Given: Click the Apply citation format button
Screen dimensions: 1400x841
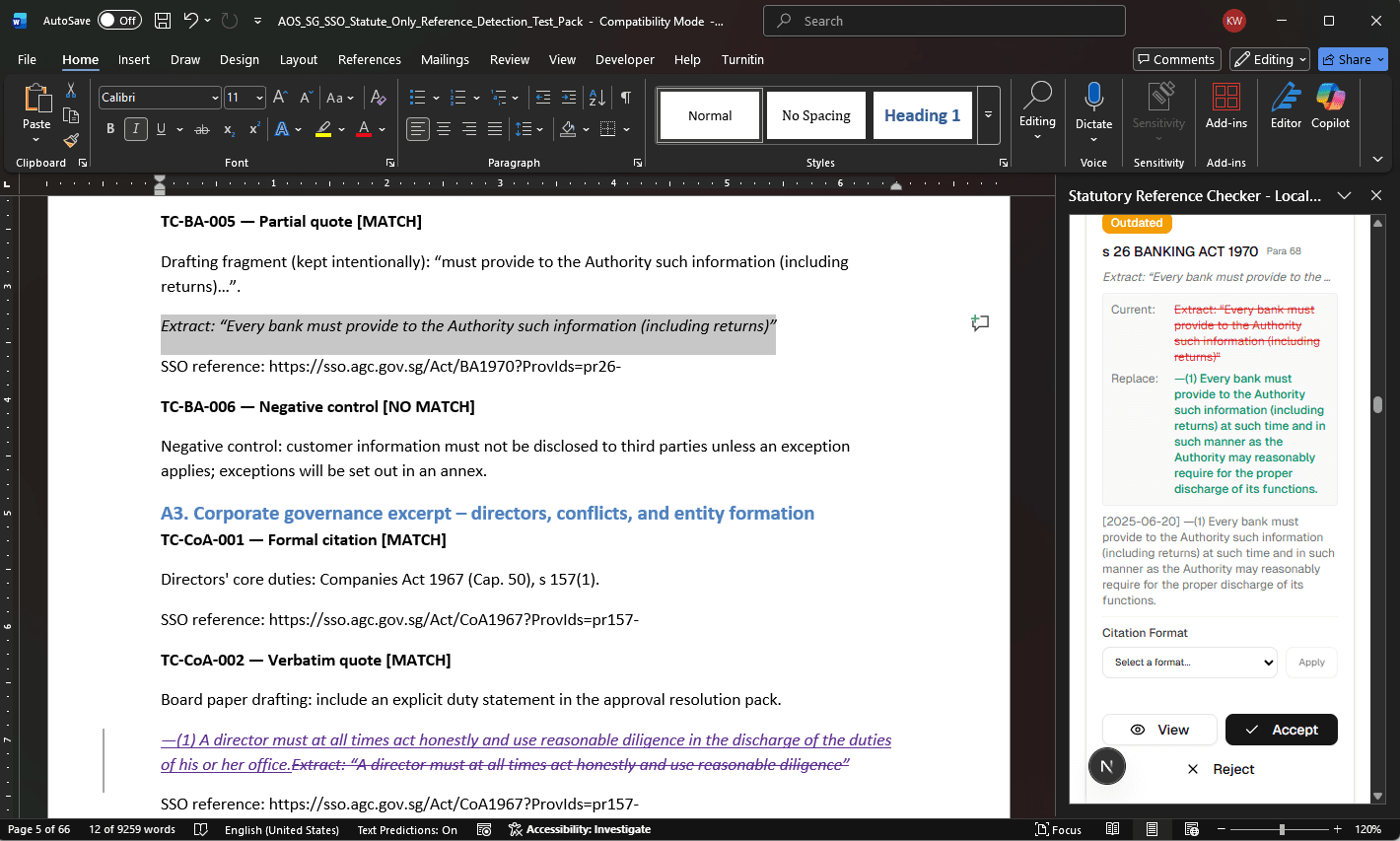Looking at the screenshot, I should coord(1311,663).
